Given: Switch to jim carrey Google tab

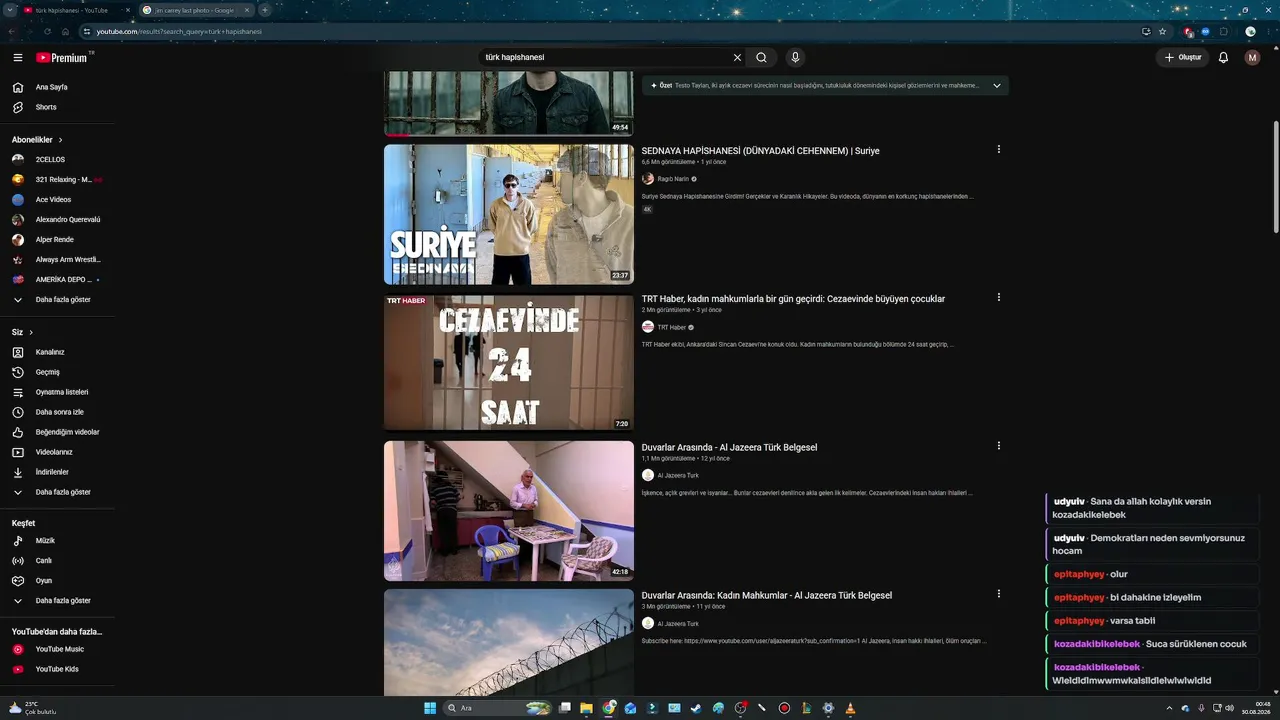Looking at the screenshot, I should coord(195,10).
